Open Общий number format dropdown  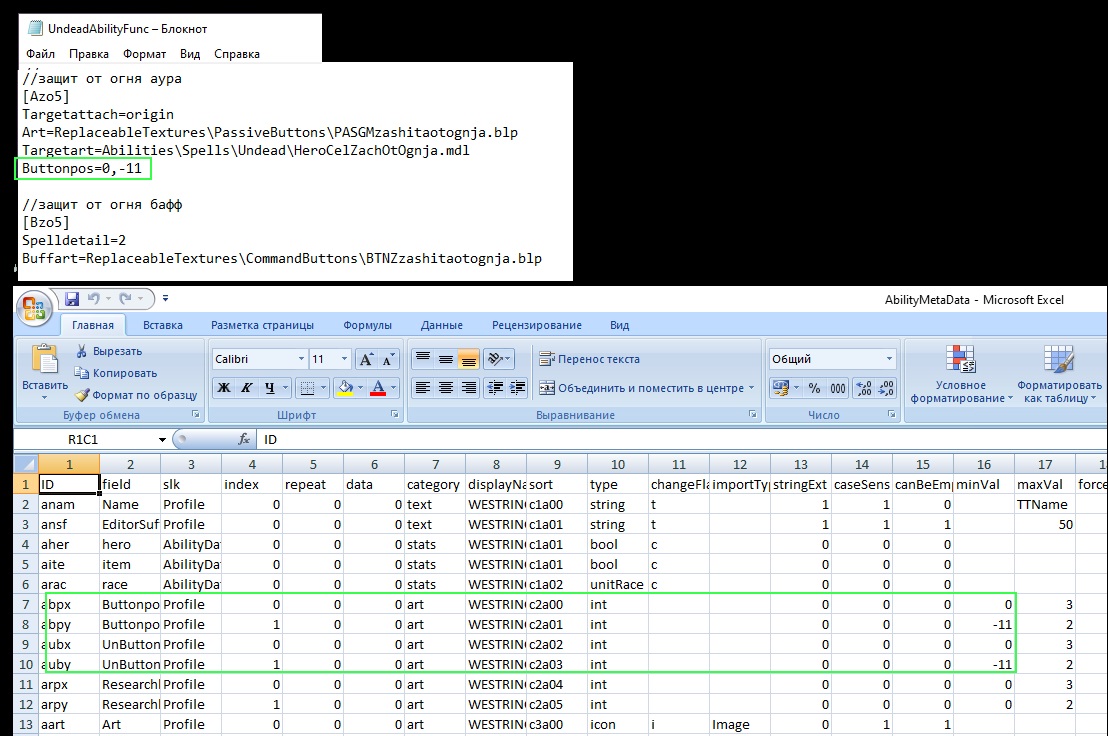[x=889, y=359]
